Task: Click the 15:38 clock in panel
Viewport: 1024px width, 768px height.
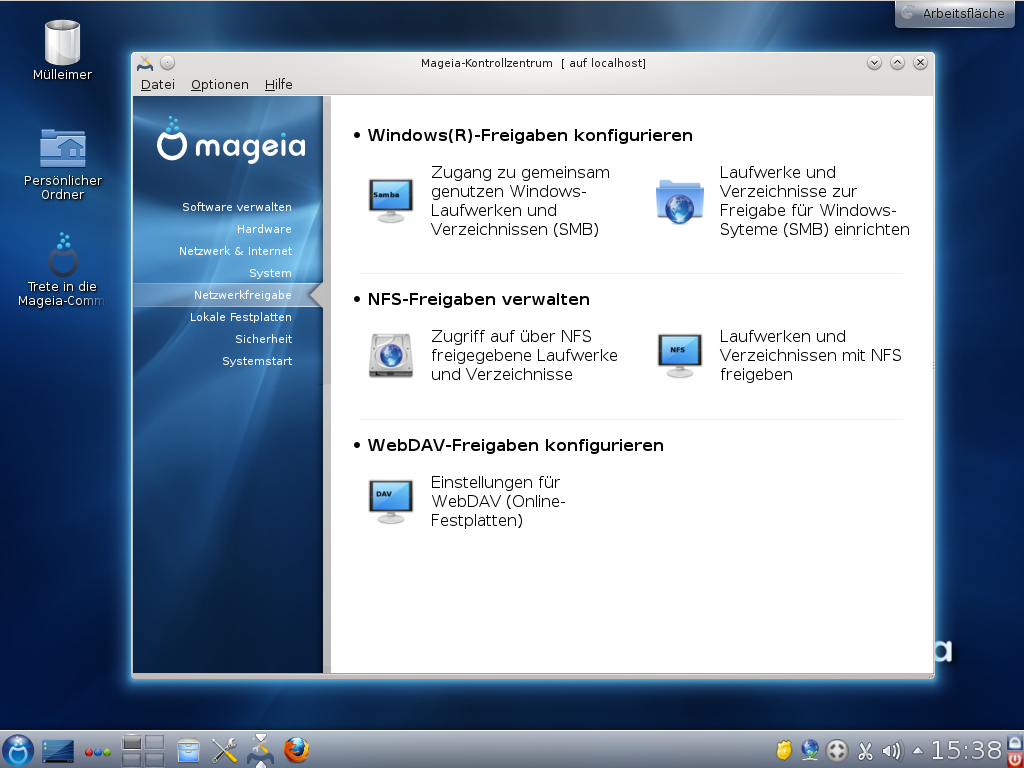Action: (967, 750)
